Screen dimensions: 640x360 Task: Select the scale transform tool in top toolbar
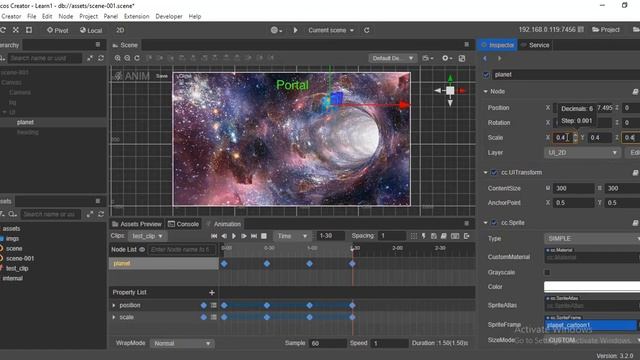point(16,30)
